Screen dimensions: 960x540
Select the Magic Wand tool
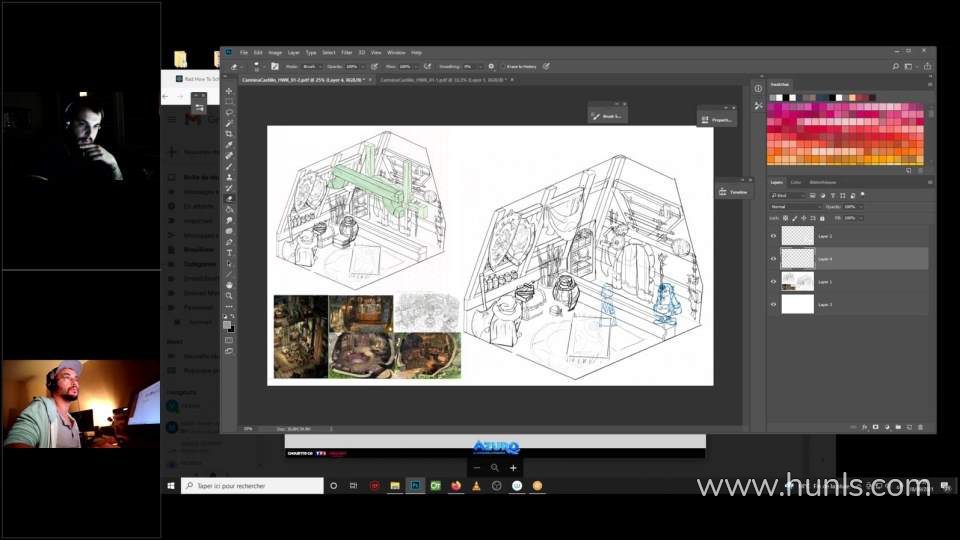229,123
